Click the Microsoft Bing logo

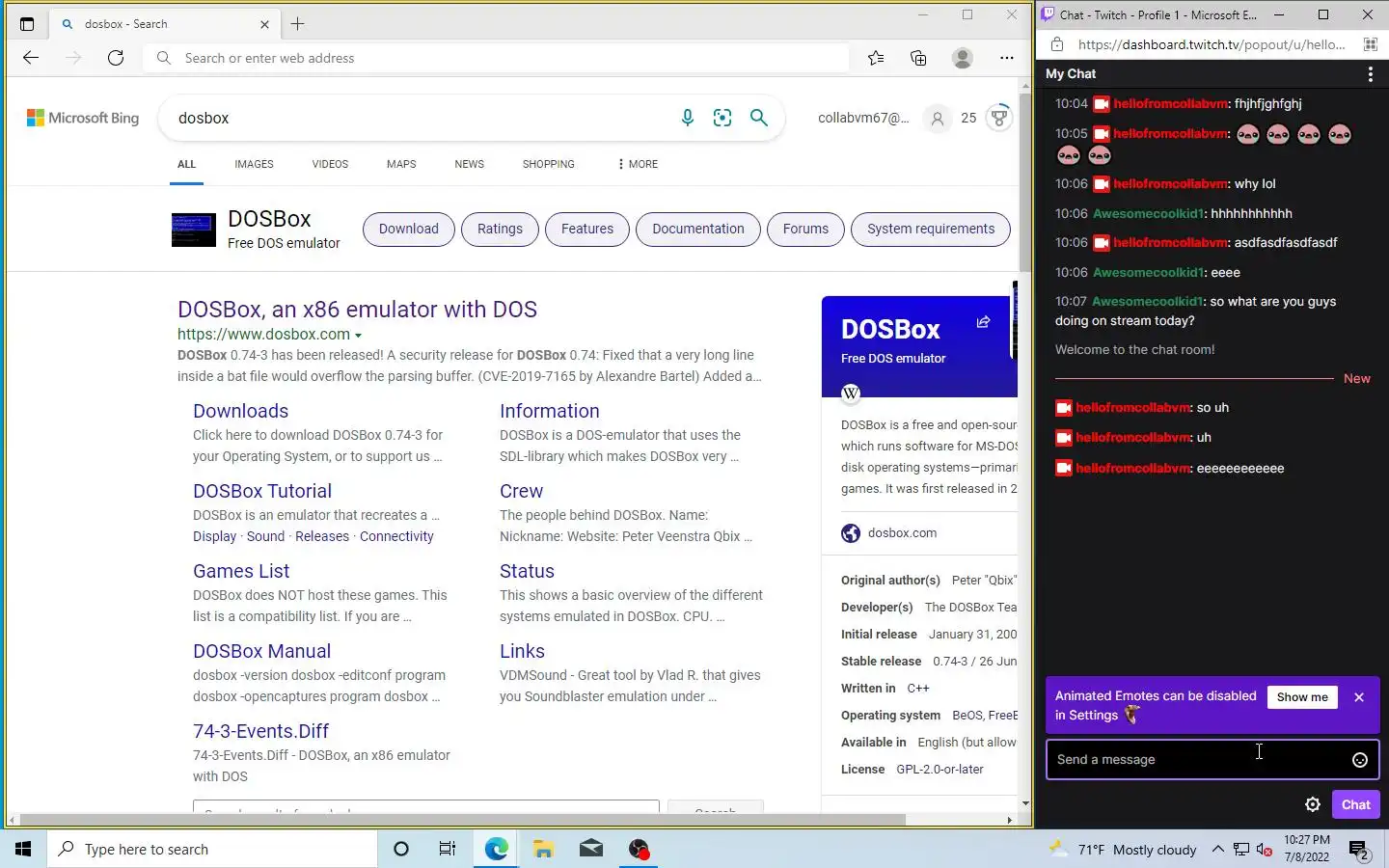(x=83, y=118)
